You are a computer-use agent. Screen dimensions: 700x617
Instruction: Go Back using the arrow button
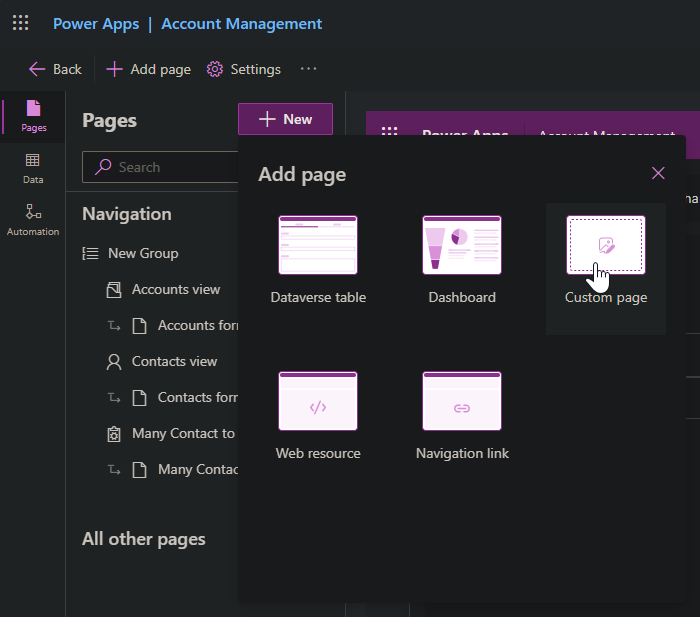(x=55, y=69)
